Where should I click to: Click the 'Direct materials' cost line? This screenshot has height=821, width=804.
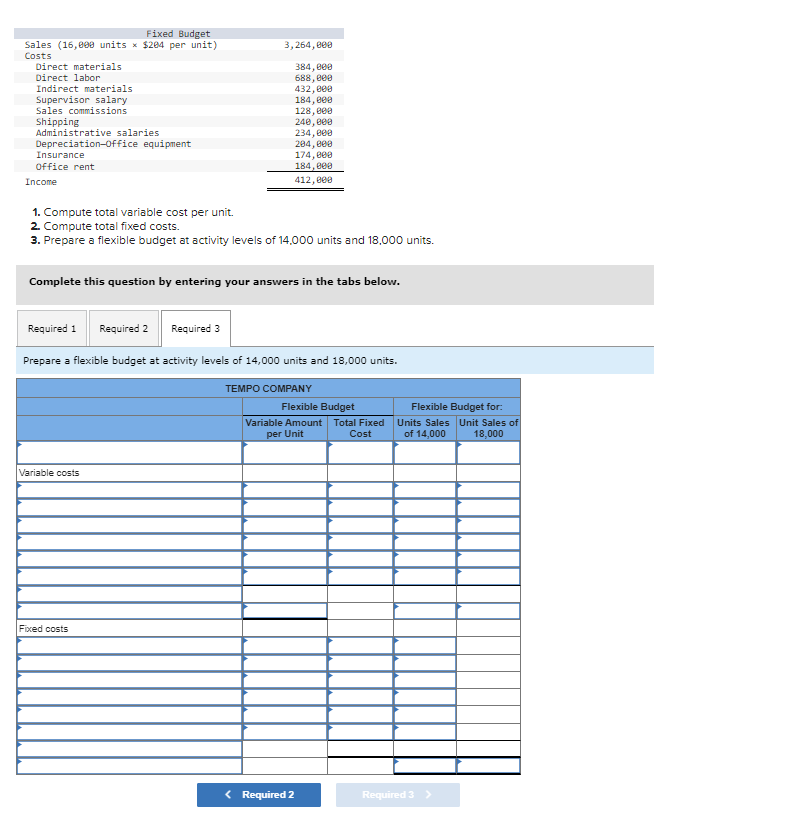point(79,66)
